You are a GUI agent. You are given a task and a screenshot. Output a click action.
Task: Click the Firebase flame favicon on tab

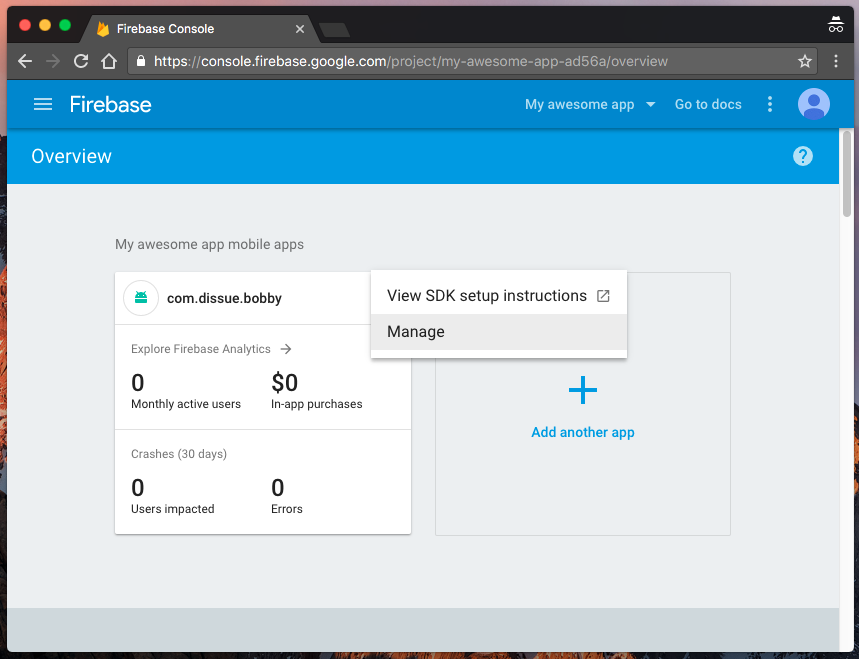coord(103,29)
